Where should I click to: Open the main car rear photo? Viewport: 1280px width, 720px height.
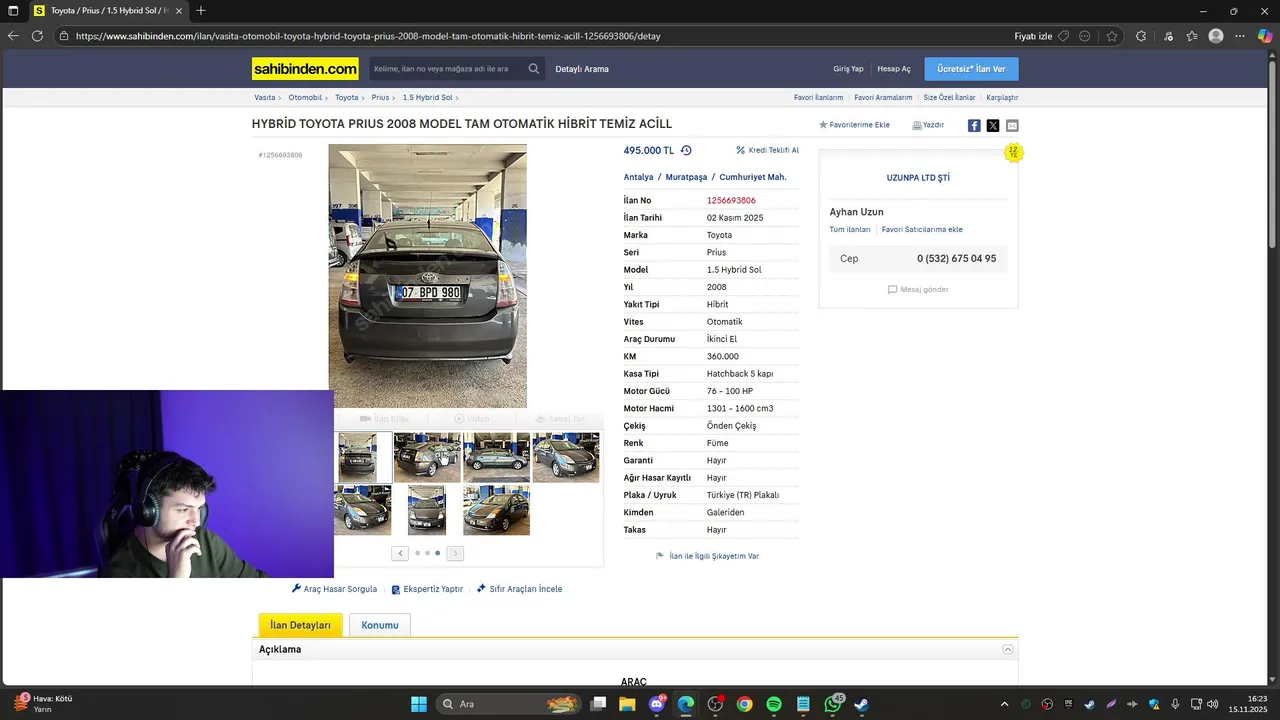pos(428,276)
